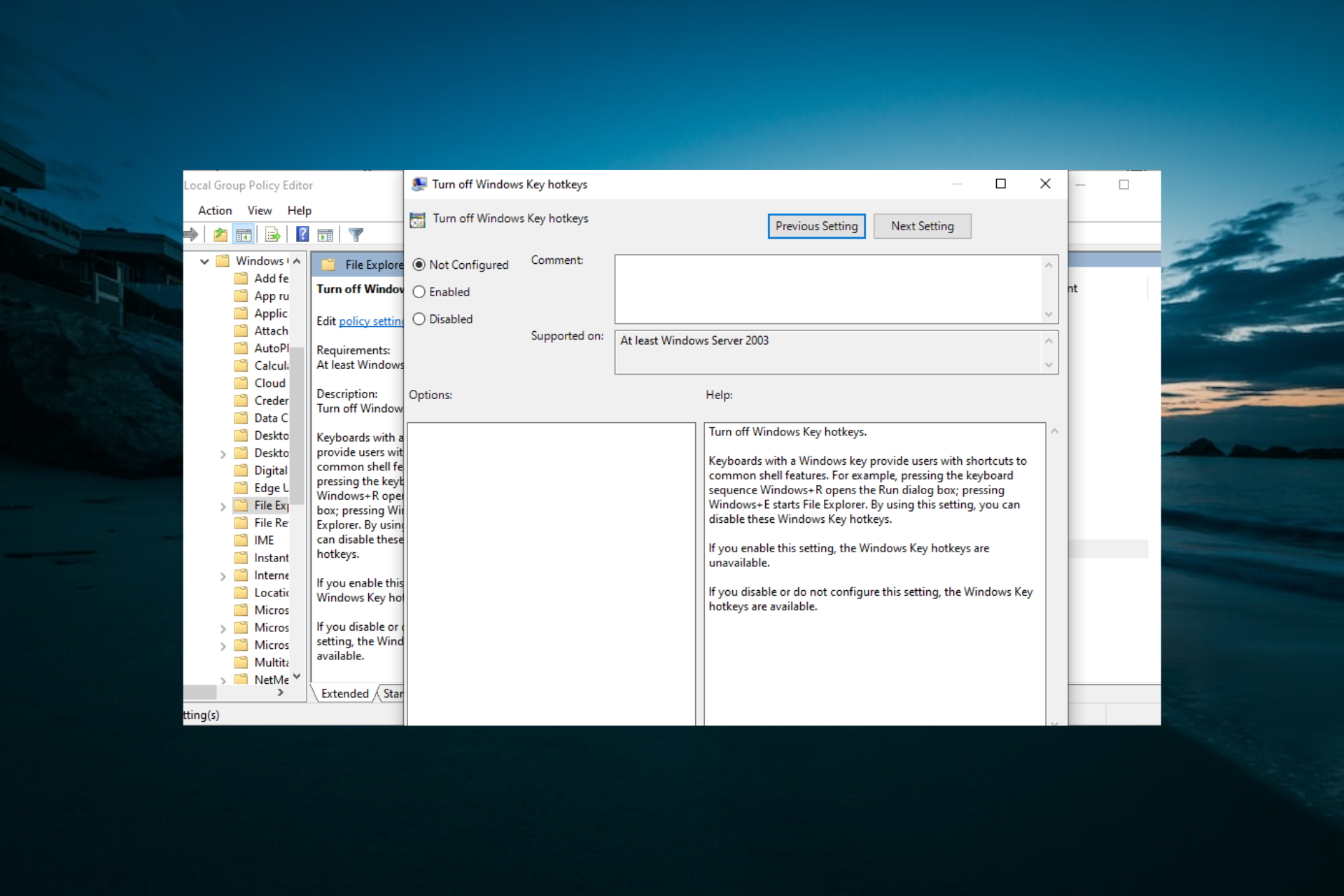The image size is (1344, 896).
Task: Click the Up one level folder icon
Action: coord(220,234)
